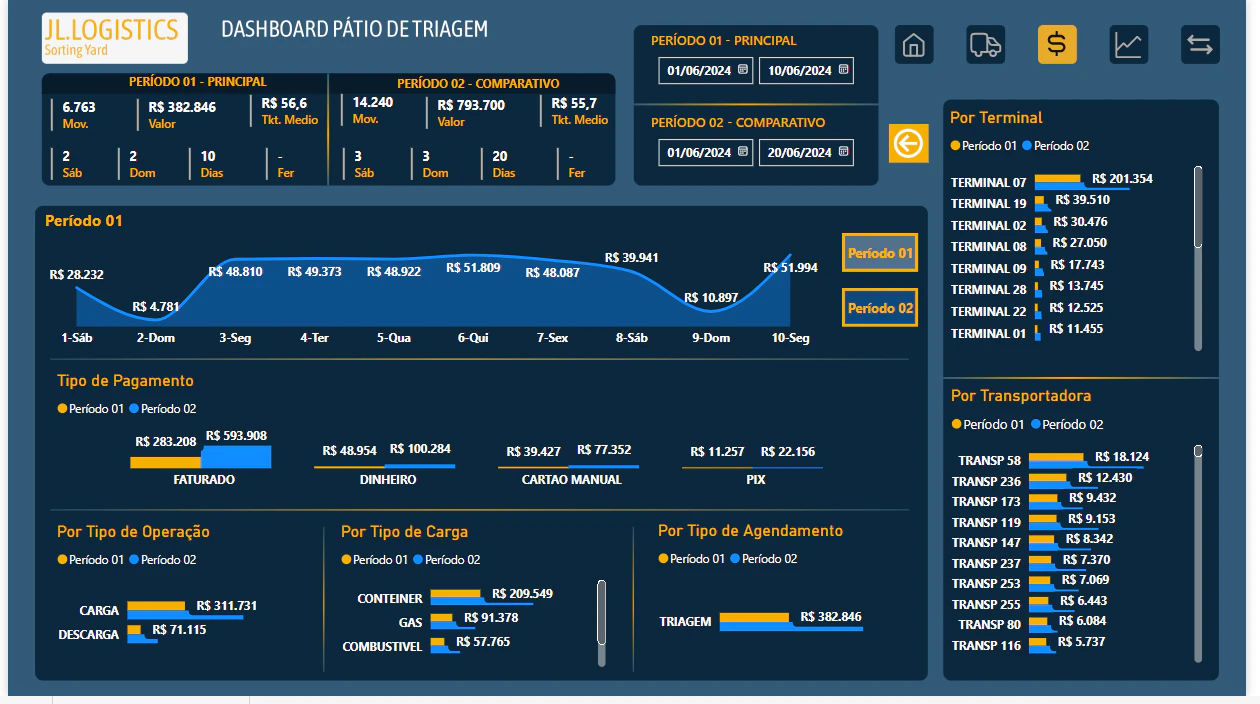Click the Por Transportadora list scrollbar

[1198, 451]
